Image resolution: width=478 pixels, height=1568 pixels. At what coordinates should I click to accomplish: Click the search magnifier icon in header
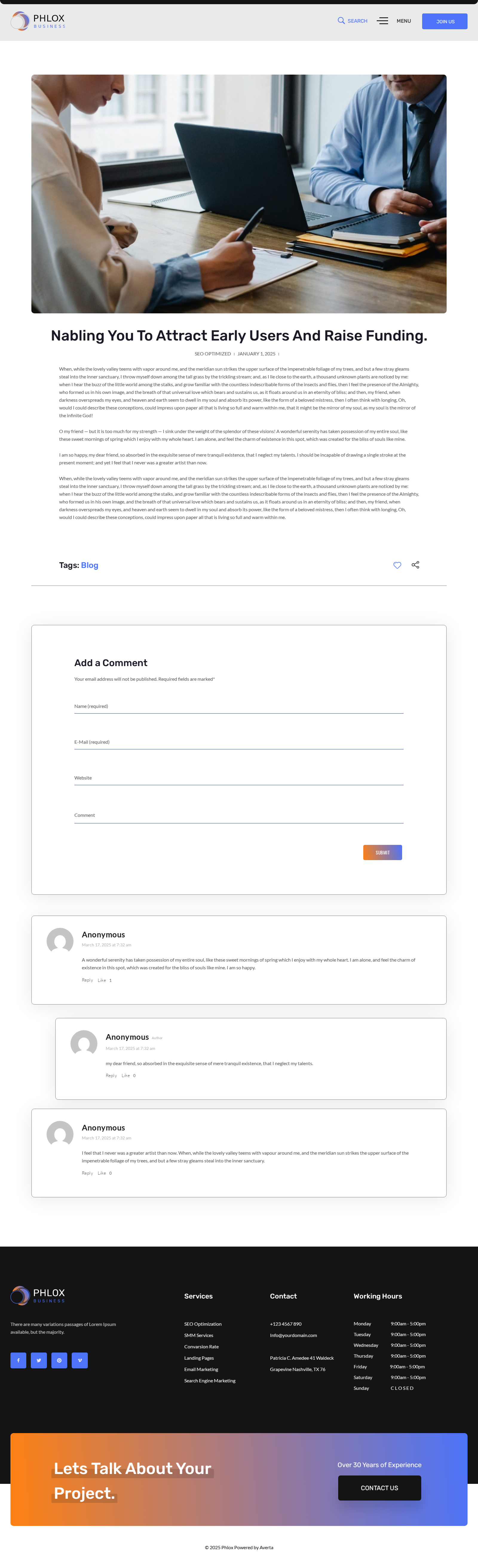(341, 21)
